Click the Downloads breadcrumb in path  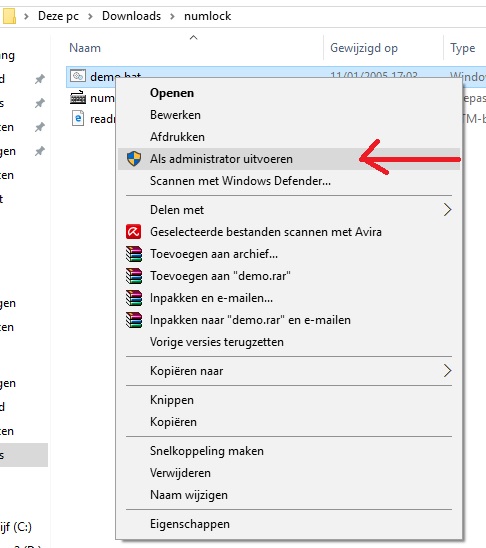coord(131,16)
